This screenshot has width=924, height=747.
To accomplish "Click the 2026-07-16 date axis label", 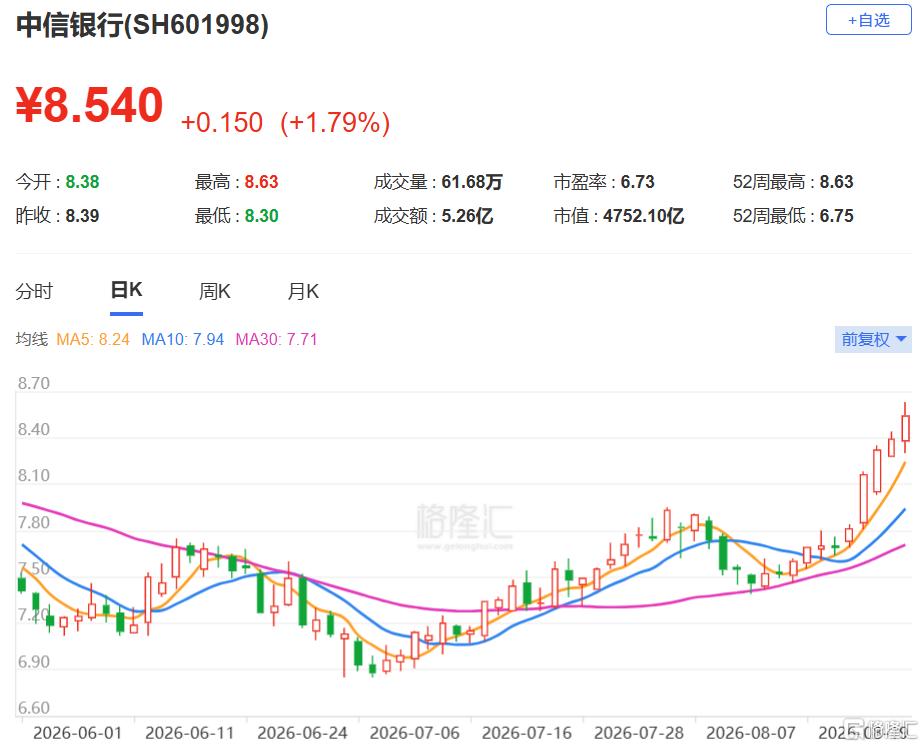I will pyautogui.click(x=527, y=733).
